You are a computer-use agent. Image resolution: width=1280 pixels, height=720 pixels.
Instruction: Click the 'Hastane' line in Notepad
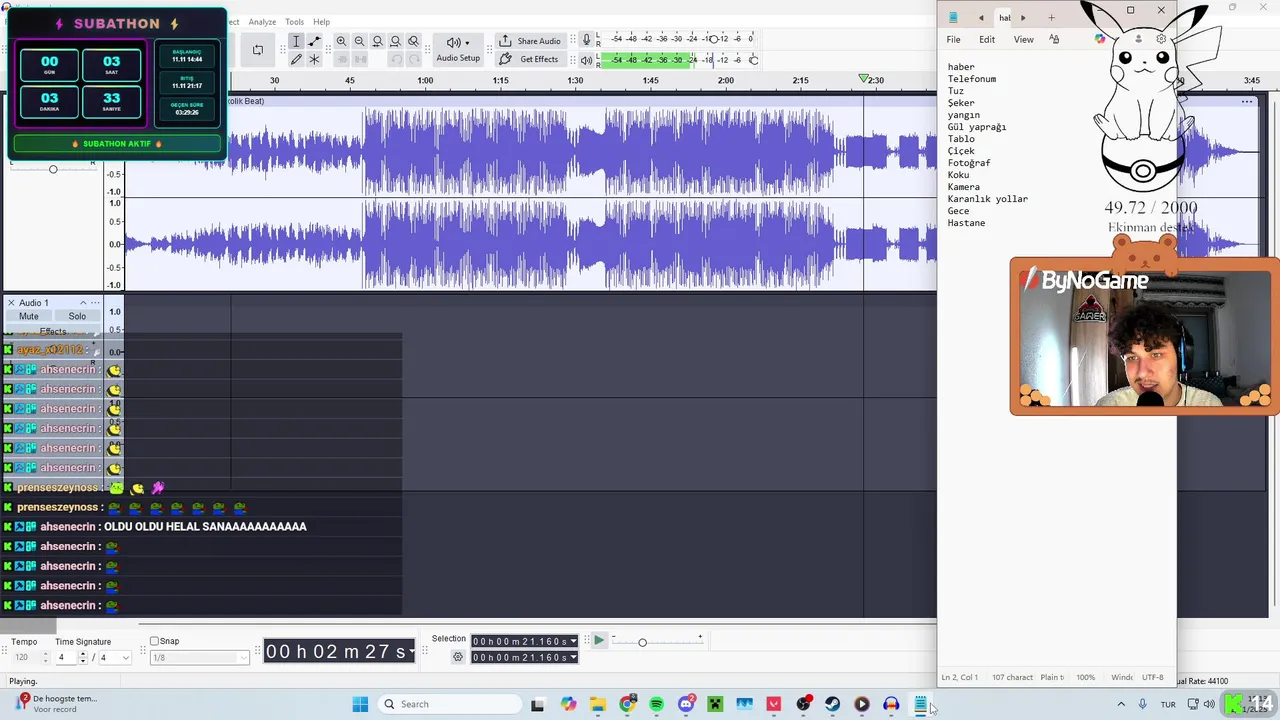(966, 223)
